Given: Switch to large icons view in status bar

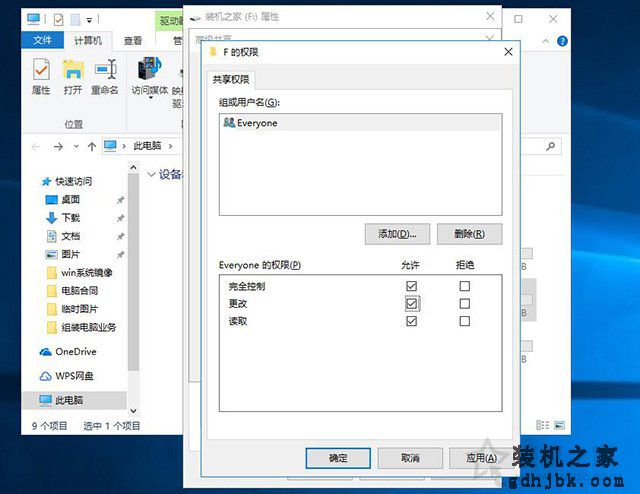Looking at the screenshot, I should click(x=559, y=425).
